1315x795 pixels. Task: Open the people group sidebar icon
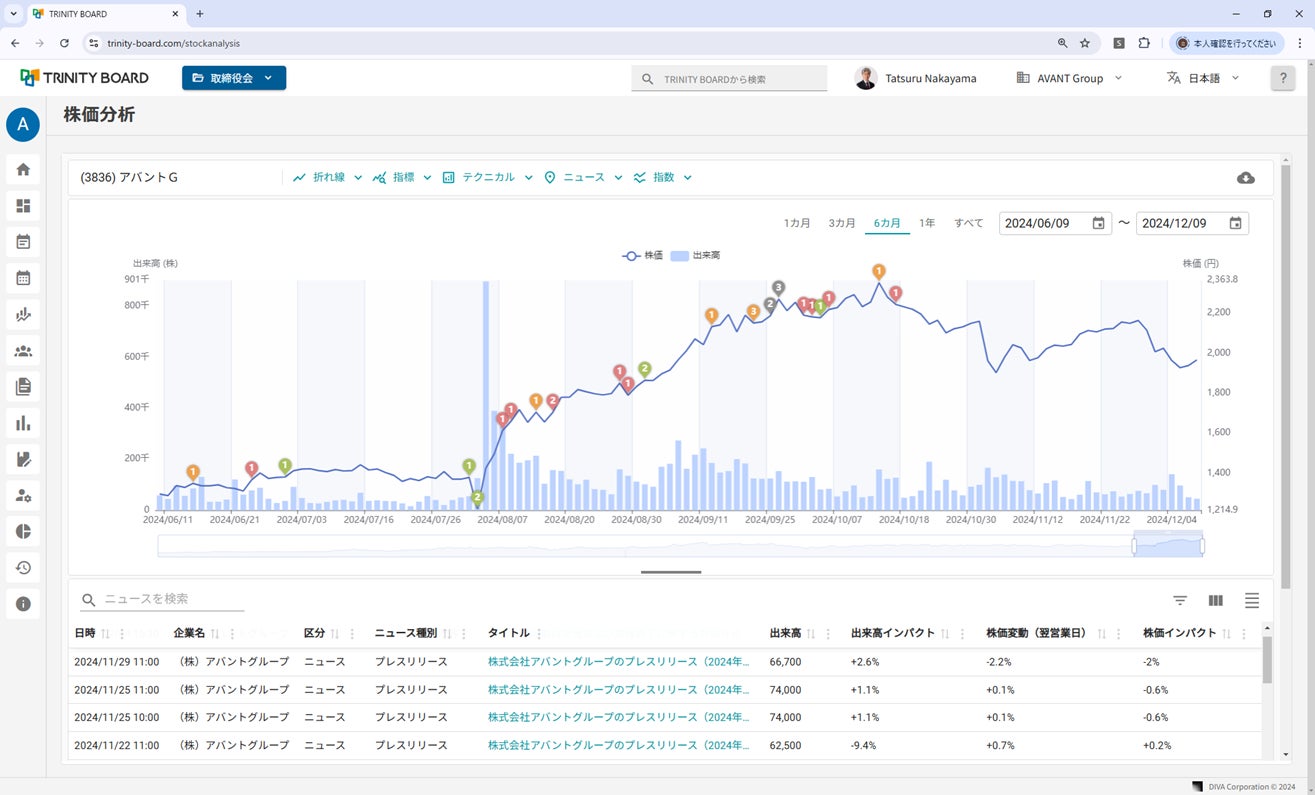point(23,351)
